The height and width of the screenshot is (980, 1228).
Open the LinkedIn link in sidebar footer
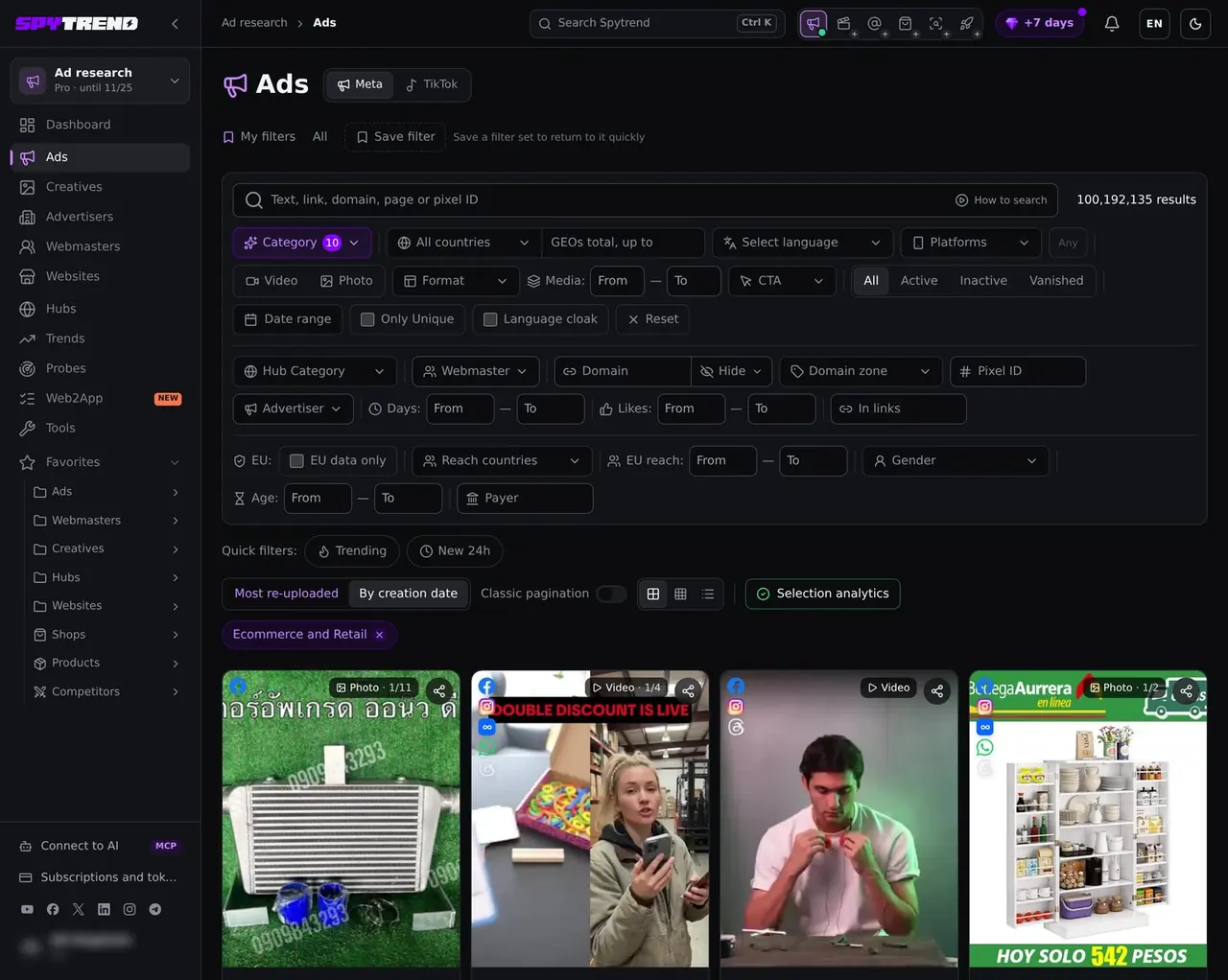coord(104,909)
